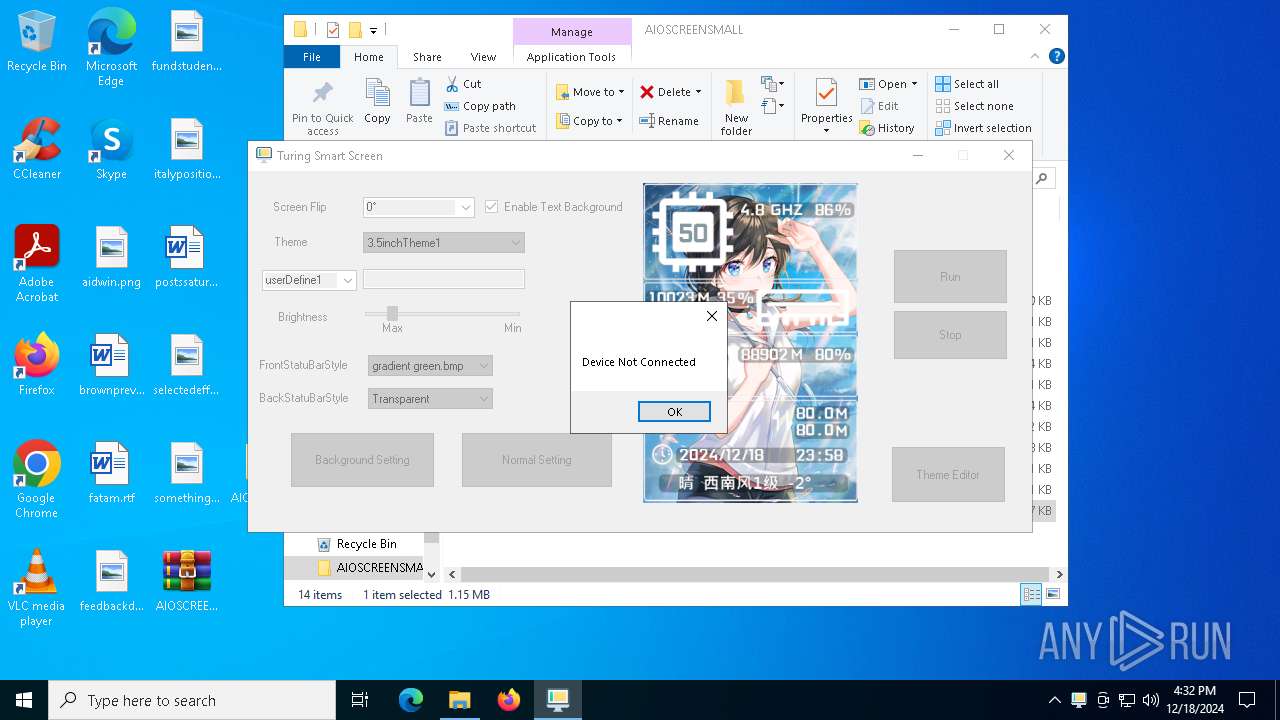The height and width of the screenshot is (720, 1280).
Task: Click the horizontal scrollbar right arrow
Action: pos(1059,575)
